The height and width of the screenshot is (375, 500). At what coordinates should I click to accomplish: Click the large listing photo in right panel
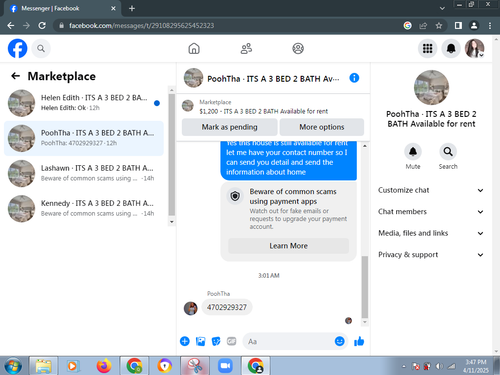click(431, 87)
